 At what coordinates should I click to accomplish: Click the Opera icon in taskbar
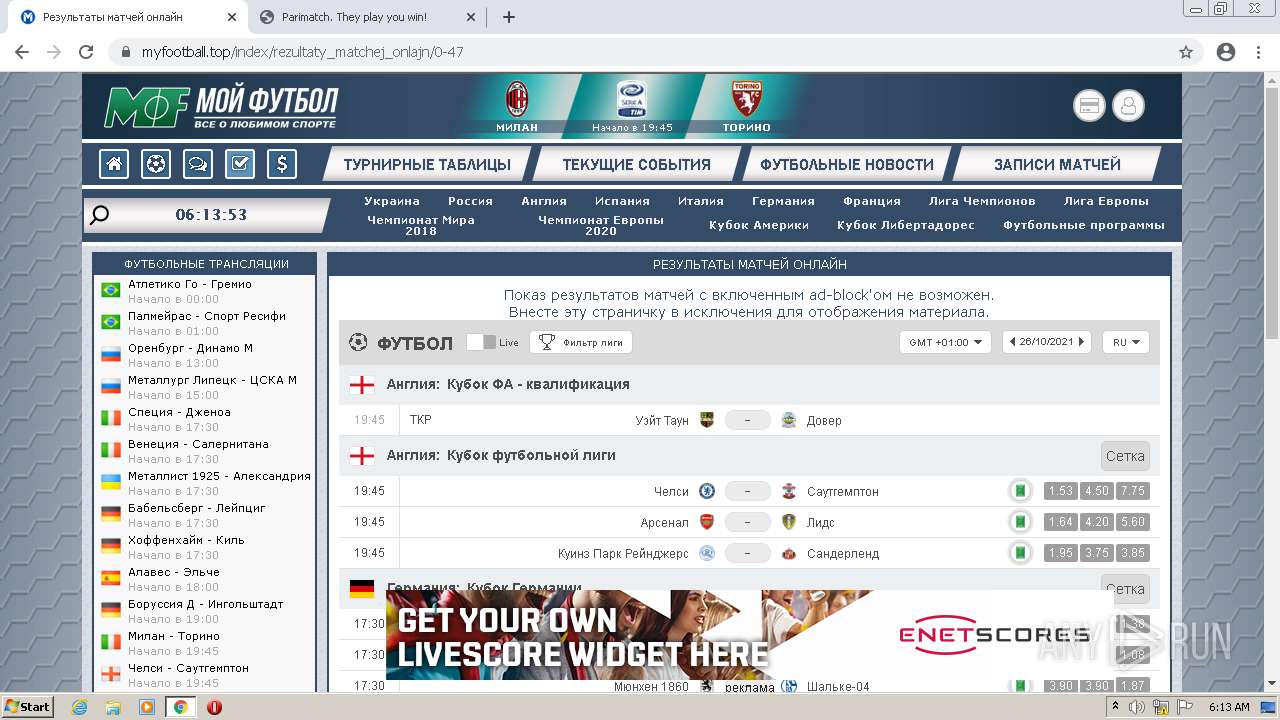pyautogui.click(x=214, y=707)
